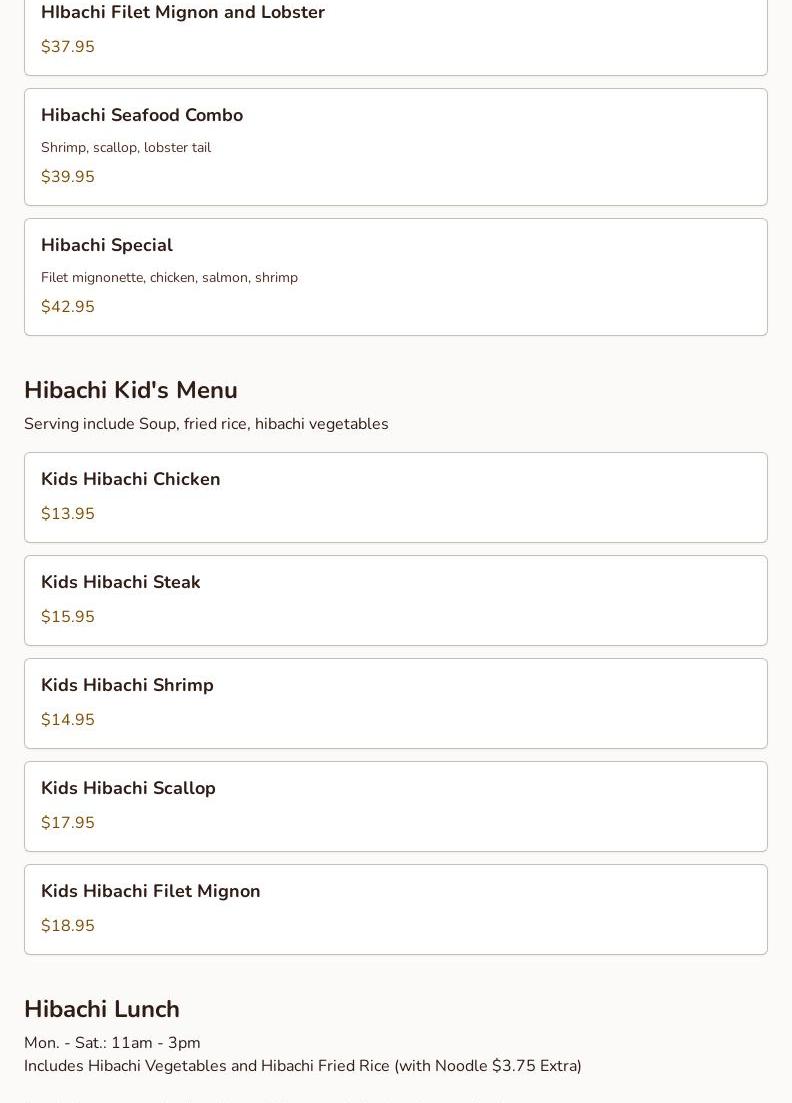This screenshot has width=792, height=1103.
Task: Select the Hibachi Filet Mignon and Lobster item
Action: pyautogui.click(x=183, y=13)
